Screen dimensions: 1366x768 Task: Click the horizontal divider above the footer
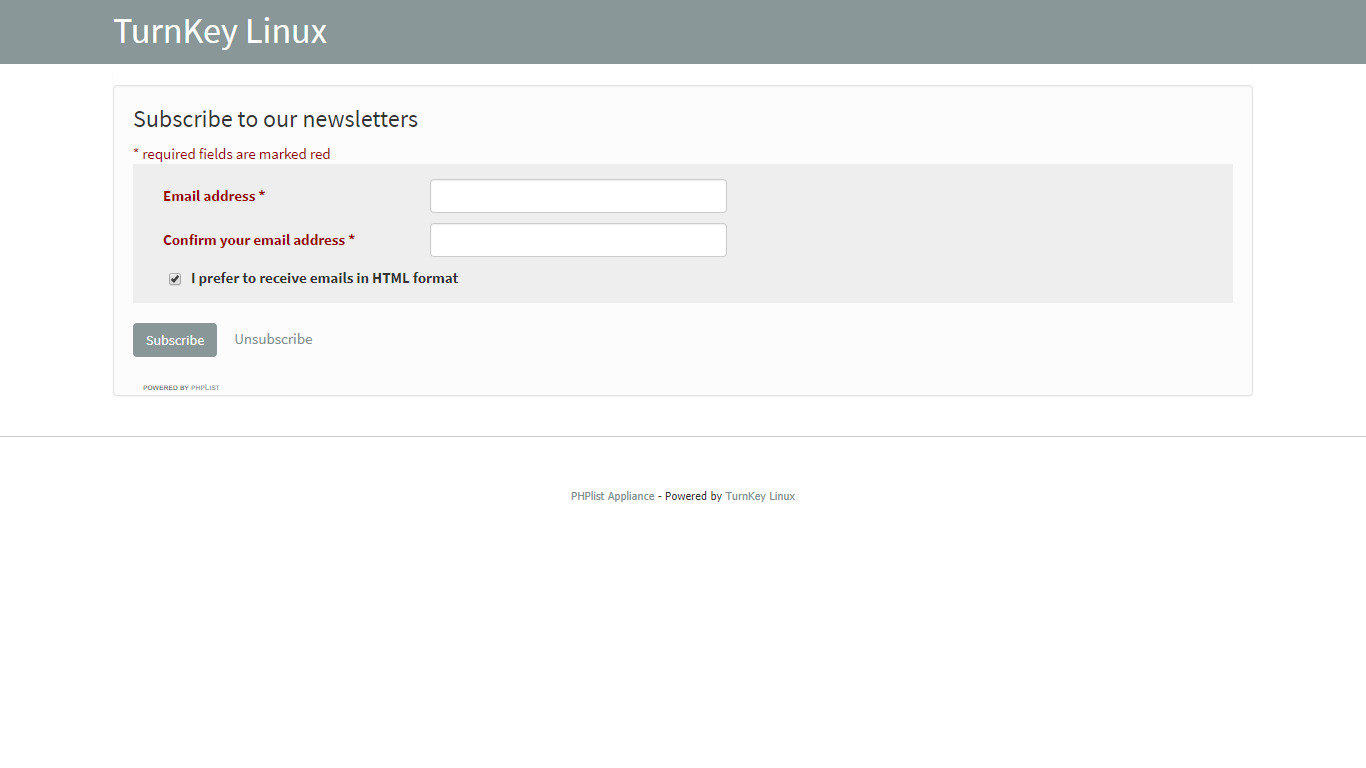pos(683,436)
